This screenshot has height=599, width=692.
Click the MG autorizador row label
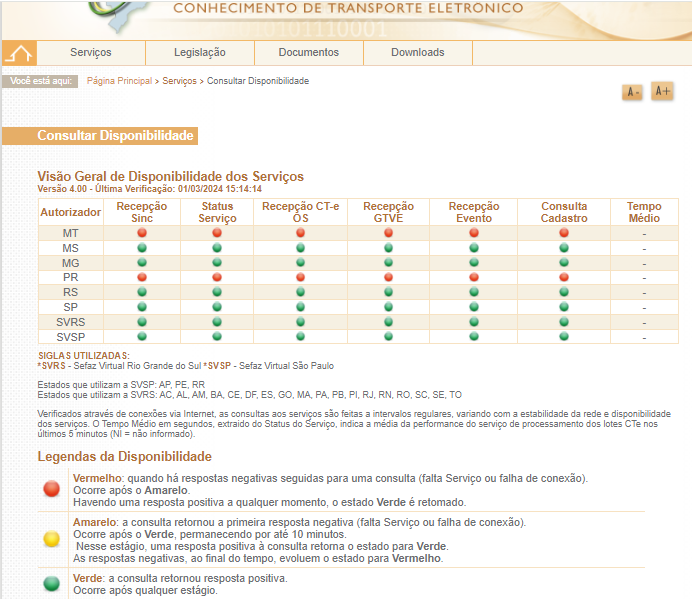click(x=71, y=263)
